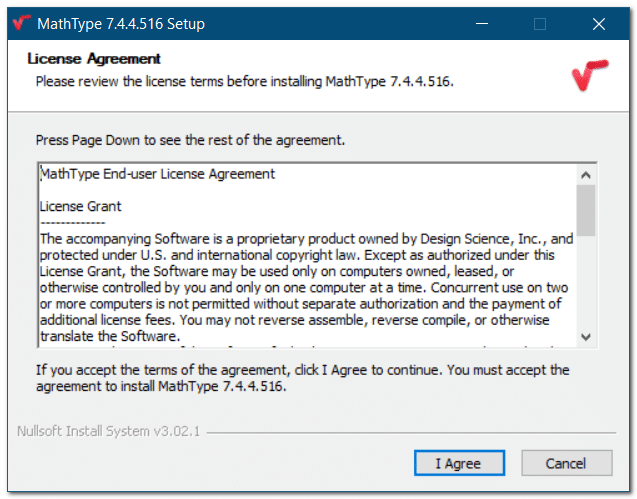
Task: Click the "If you accept the terms" note
Action: point(300,378)
